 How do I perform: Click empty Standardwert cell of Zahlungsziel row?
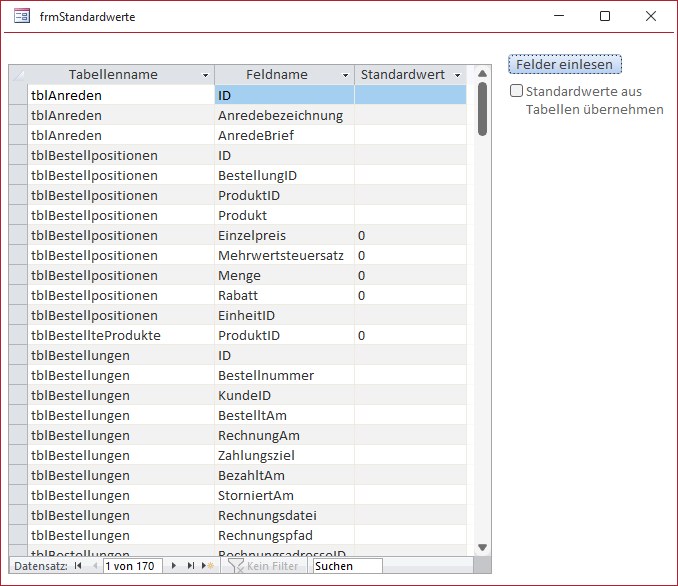click(410, 455)
